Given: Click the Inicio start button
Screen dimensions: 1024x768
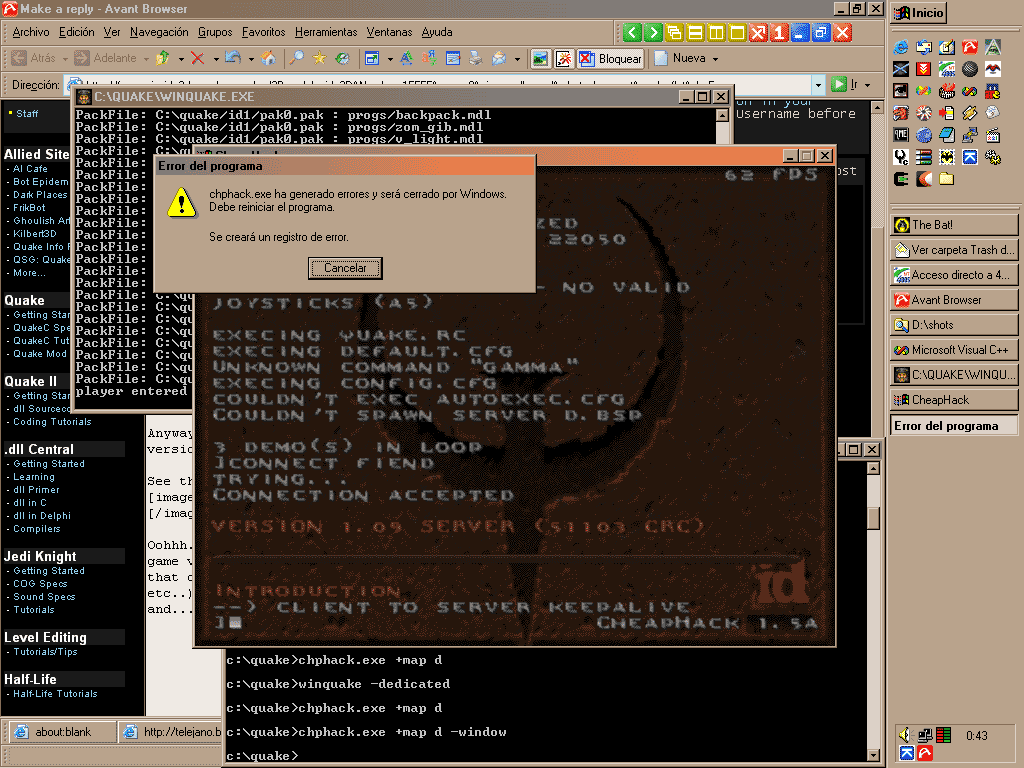Looking at the screenshot, I should click(919, 13).
